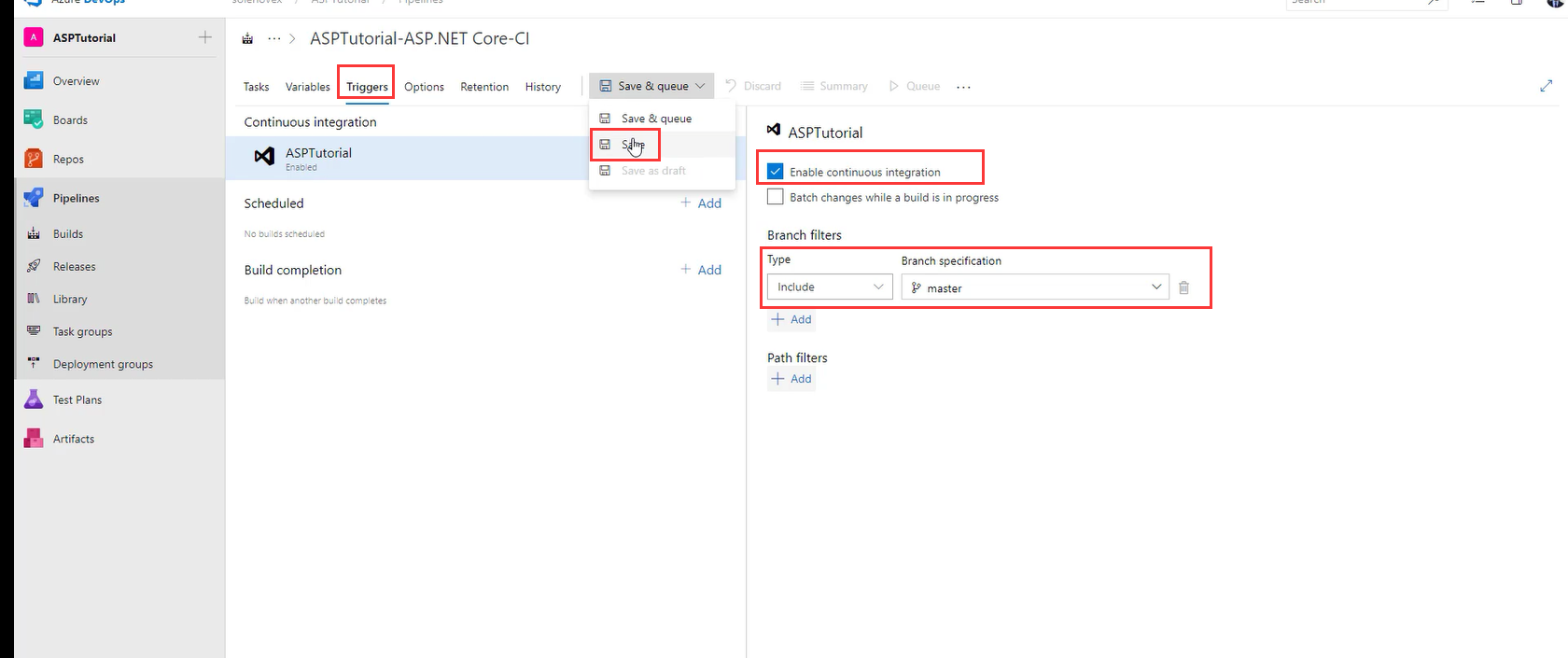The image size is (1568, 658).
Task: Click the build pipeline icon in breadcrumb
Action: point(247,38)
